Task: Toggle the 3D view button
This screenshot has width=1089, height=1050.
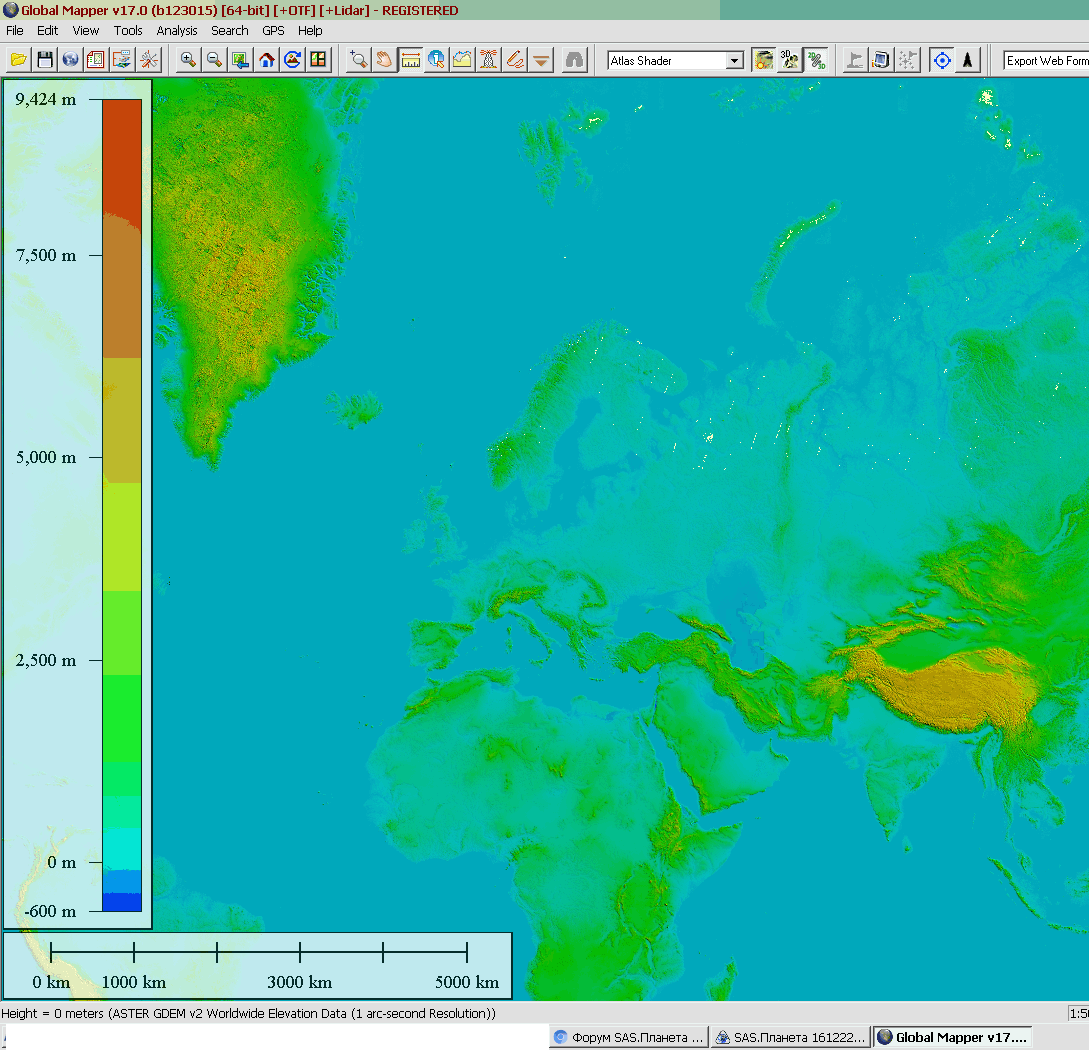Action: pos(790,60)
